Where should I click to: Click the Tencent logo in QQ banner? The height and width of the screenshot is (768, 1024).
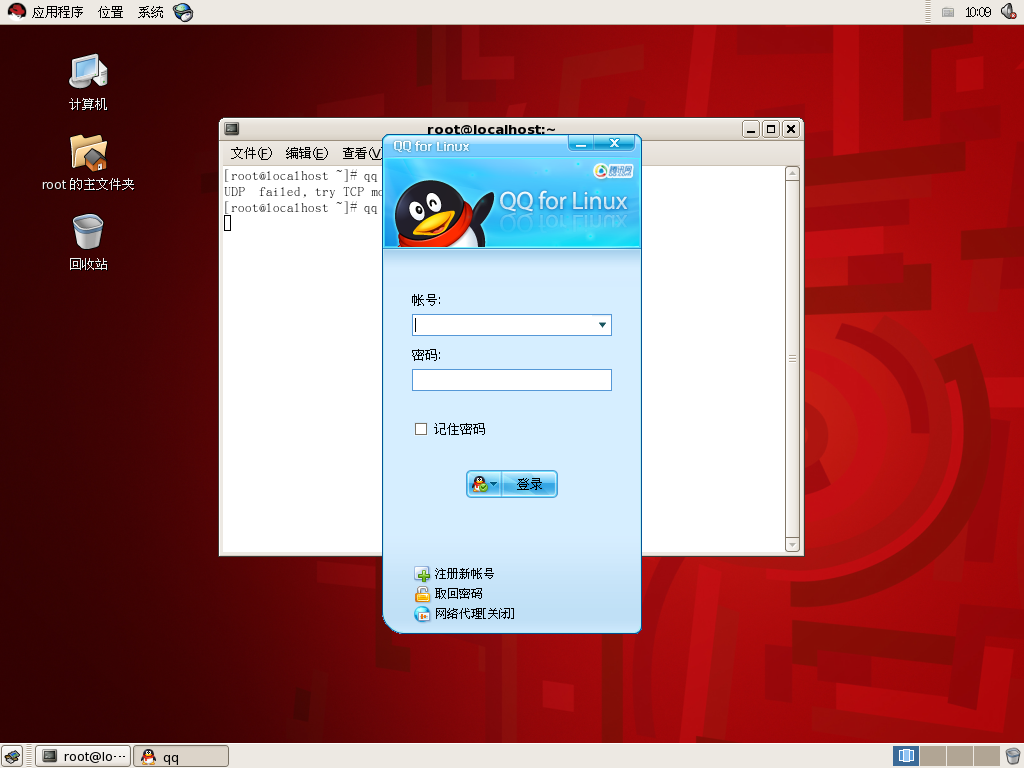613,171
